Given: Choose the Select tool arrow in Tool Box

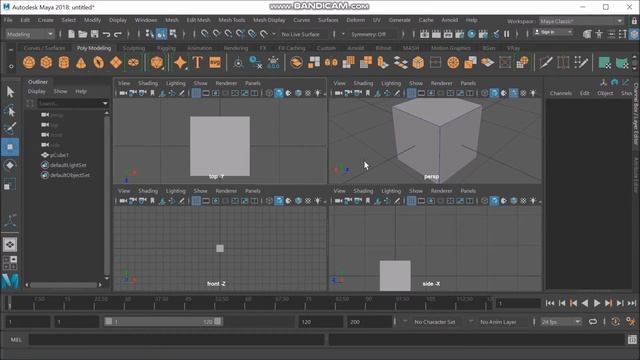Looking at the screenshot, I should tap(10, 92).
